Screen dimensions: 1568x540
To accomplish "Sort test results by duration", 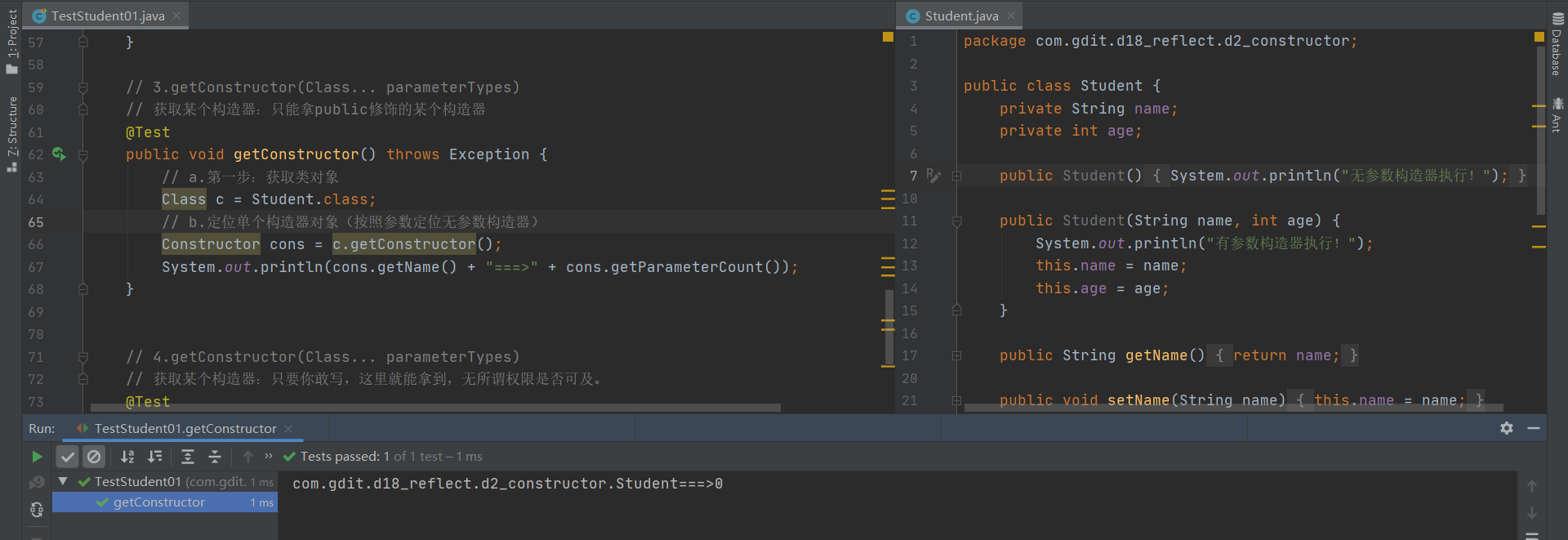I will pyautogui.click(x=155, y=457).
